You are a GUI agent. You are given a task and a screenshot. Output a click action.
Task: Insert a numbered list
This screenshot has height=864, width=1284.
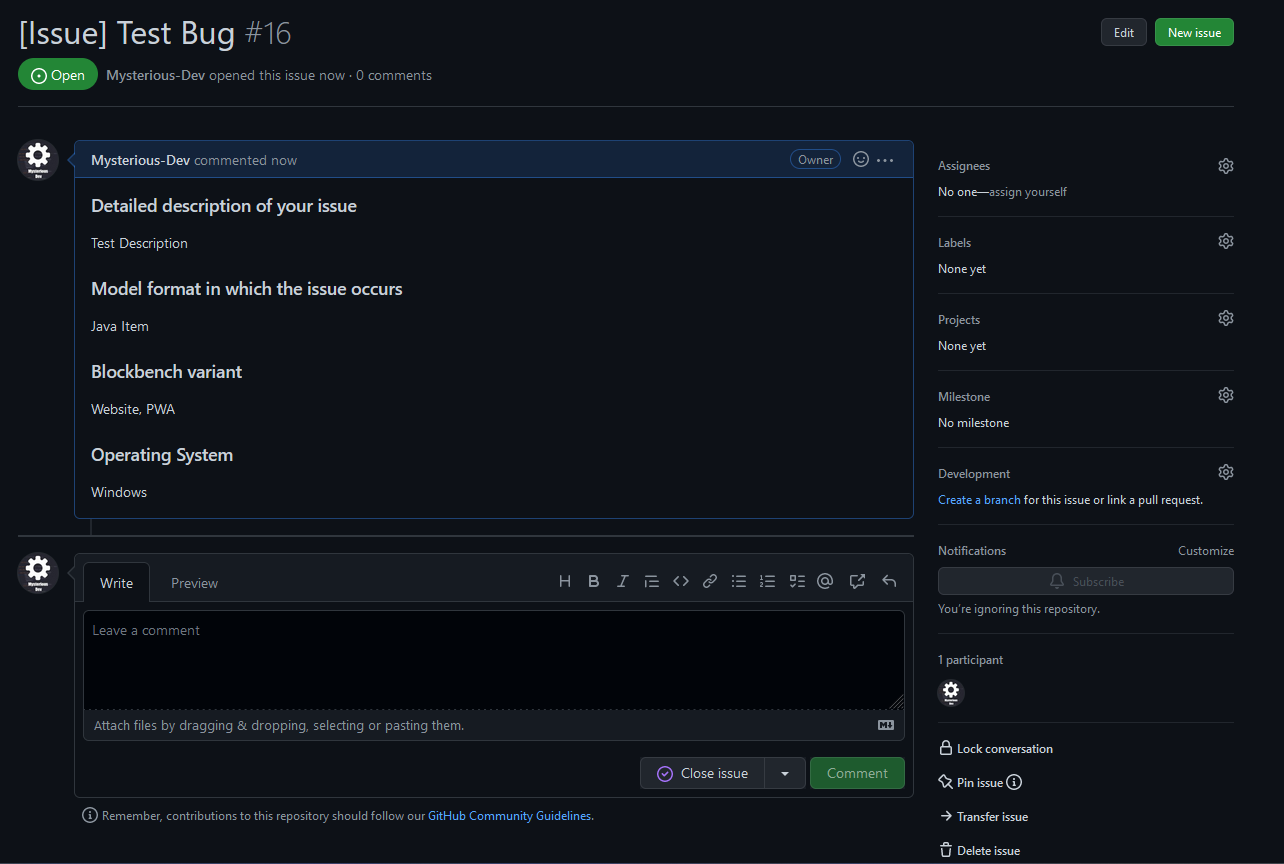768,581
